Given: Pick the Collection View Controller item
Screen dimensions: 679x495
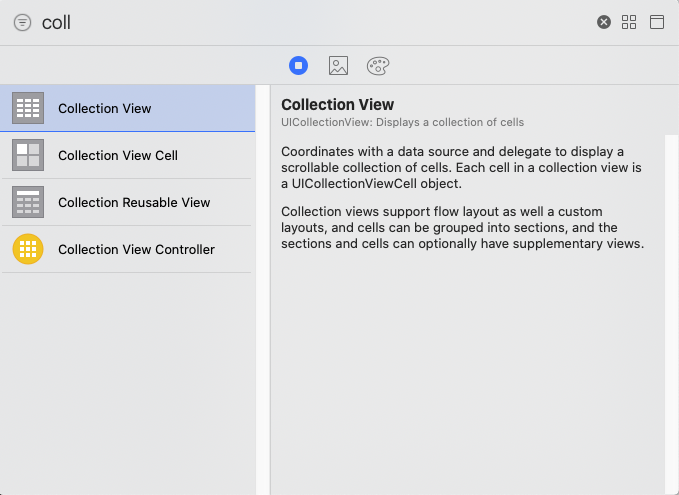Looking at the screenshot, I should 127,249.
